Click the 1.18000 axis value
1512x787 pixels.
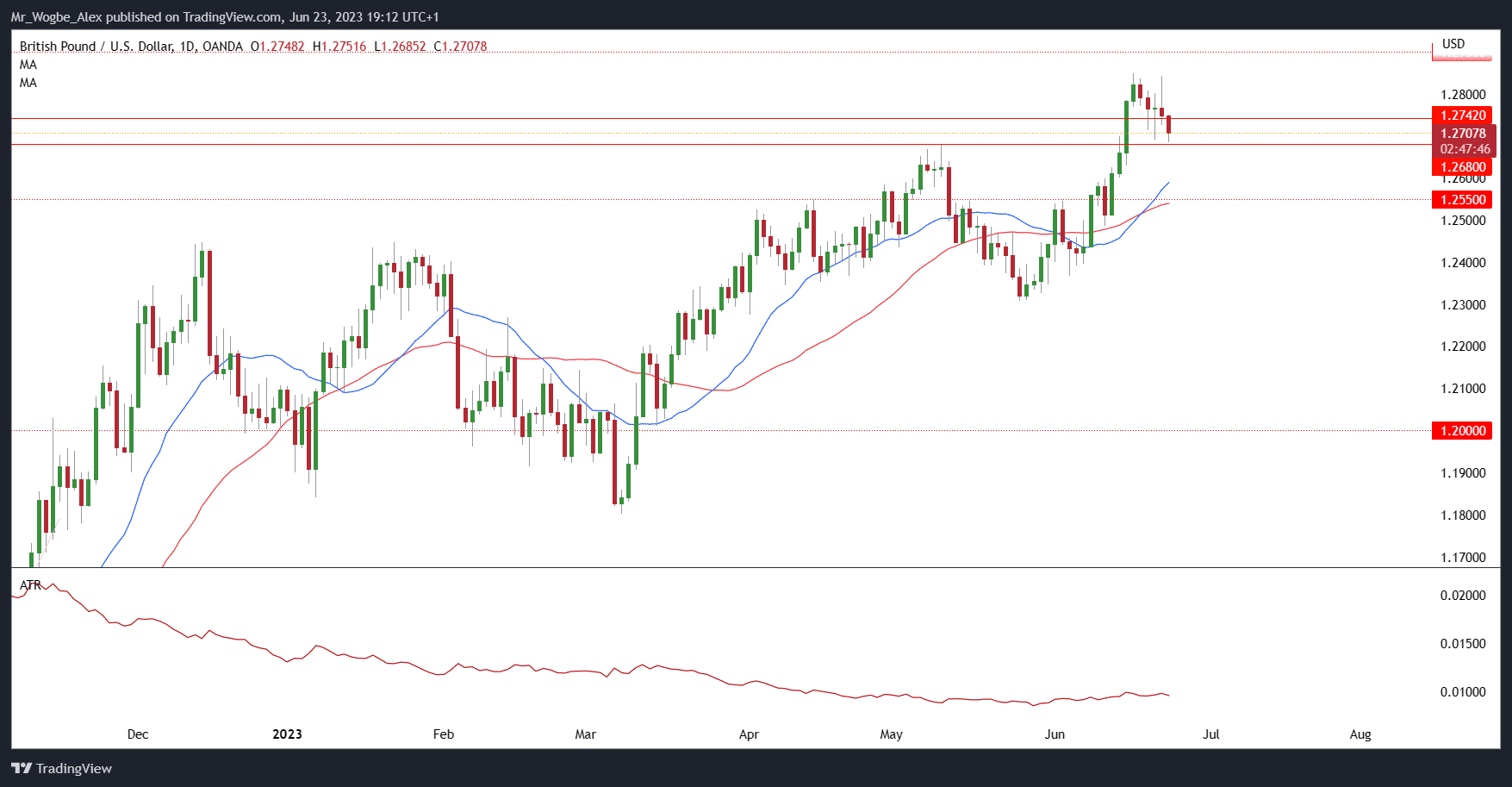click(1463, 515)
